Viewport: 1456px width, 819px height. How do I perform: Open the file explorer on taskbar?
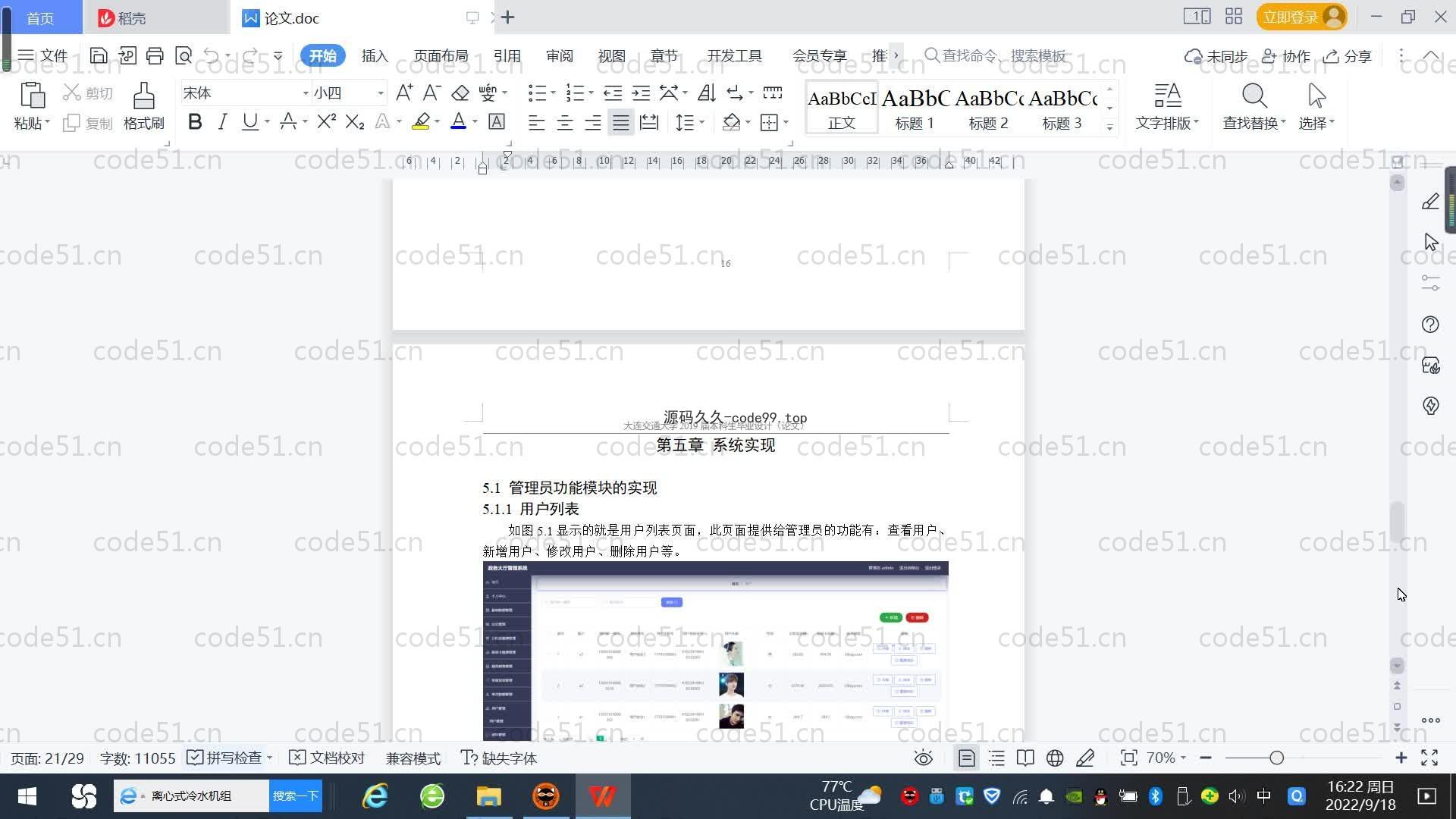pos(488,796)
